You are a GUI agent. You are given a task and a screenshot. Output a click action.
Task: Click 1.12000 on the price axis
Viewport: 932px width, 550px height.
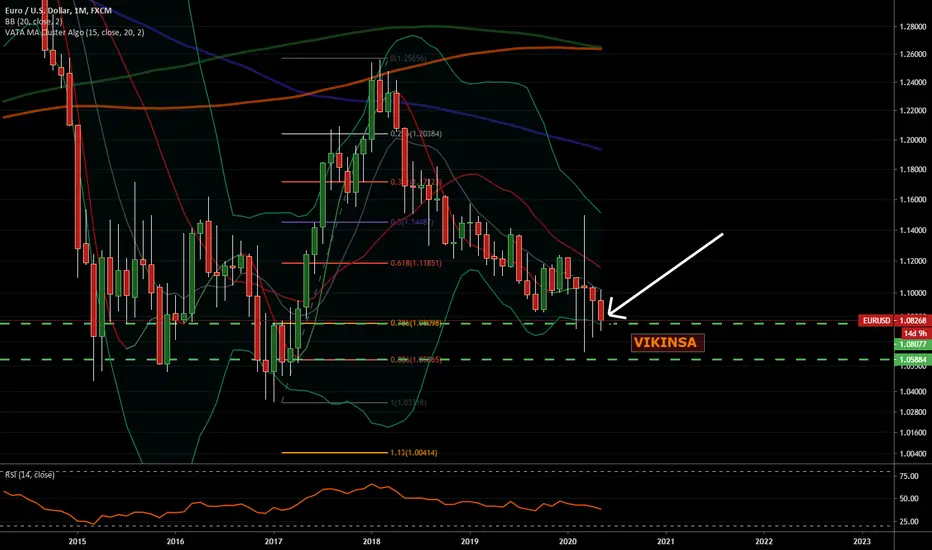[913, 261]
